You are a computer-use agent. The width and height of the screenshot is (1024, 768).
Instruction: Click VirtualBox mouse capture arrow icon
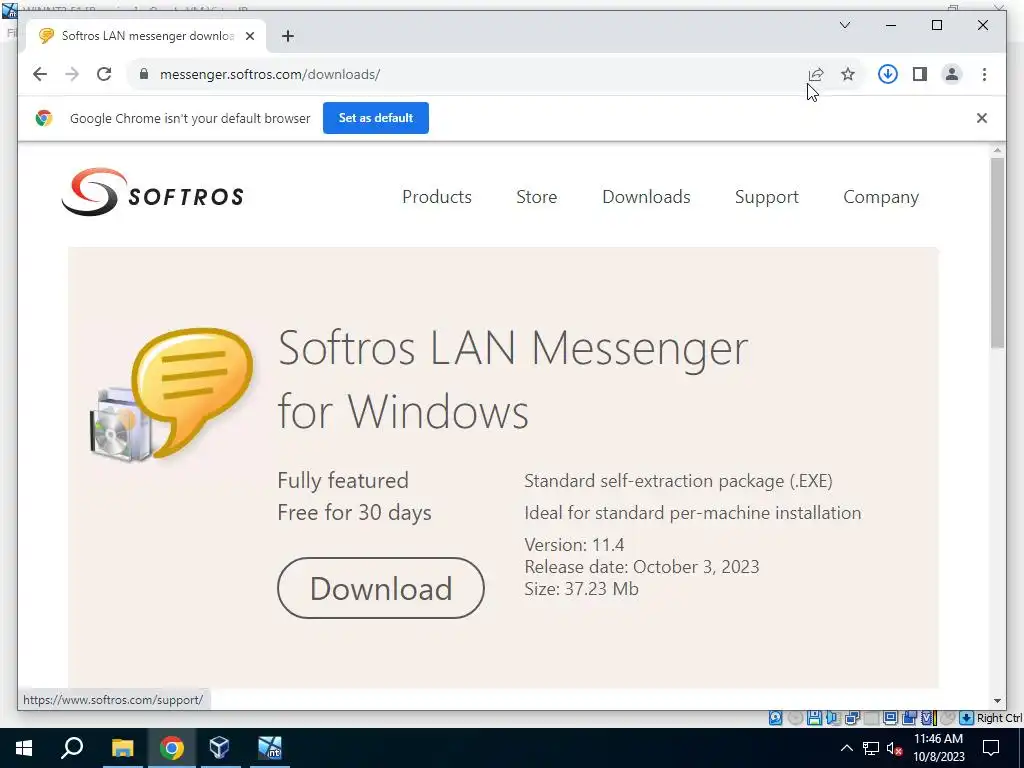coord(966,718)
